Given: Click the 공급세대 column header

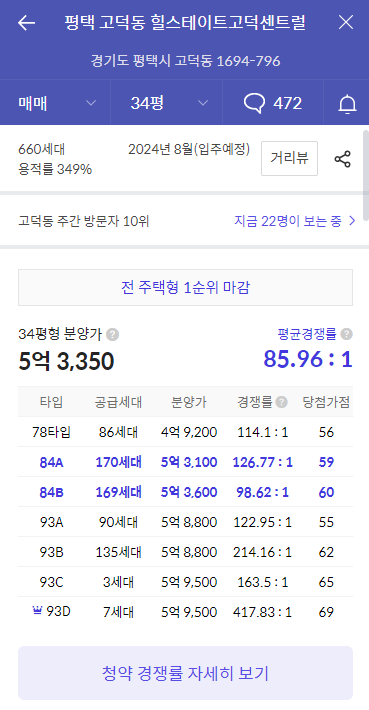Looking at the screenshot, I should 119,402.
